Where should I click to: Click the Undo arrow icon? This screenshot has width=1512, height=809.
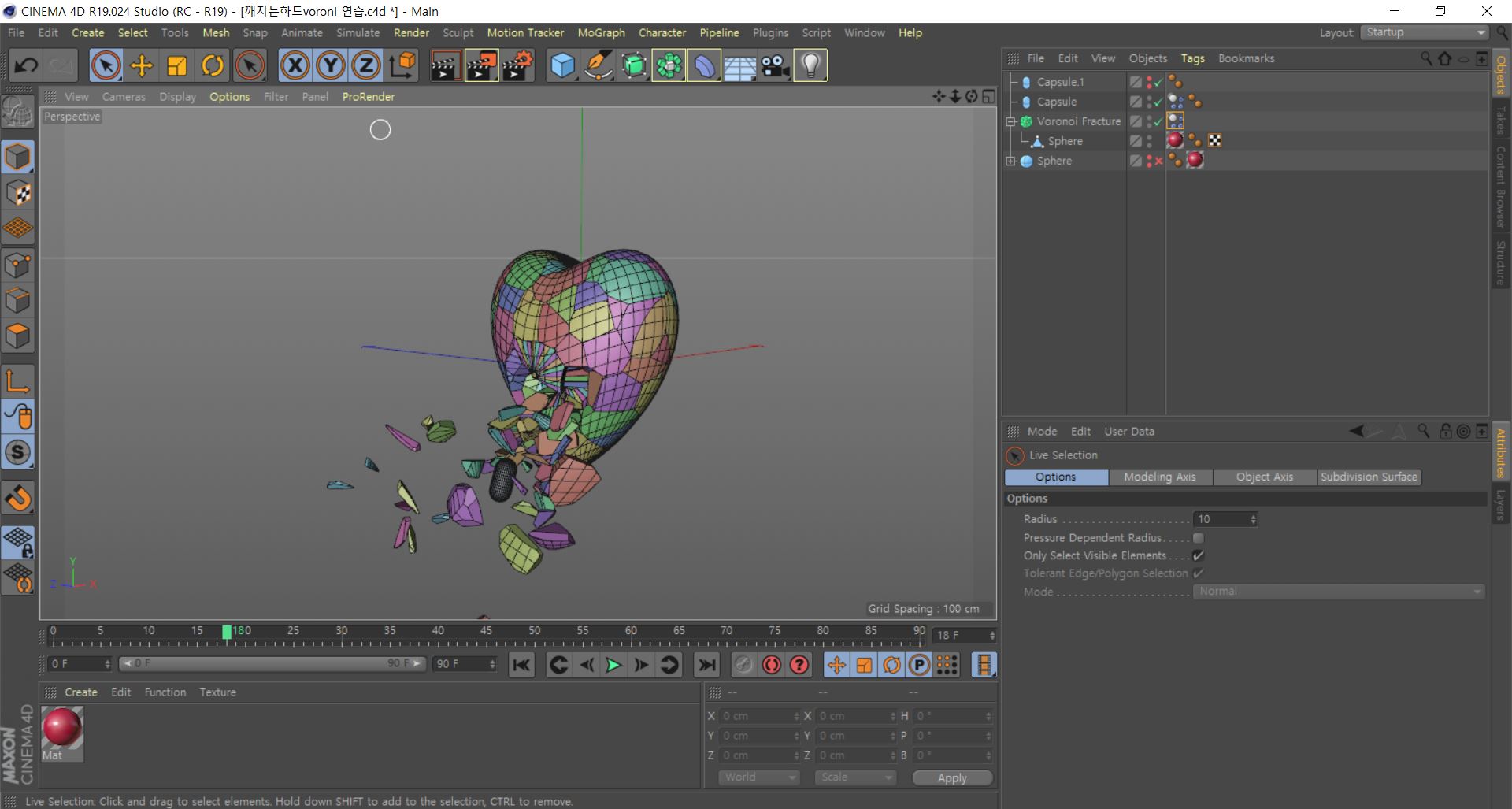click(26, 65)
